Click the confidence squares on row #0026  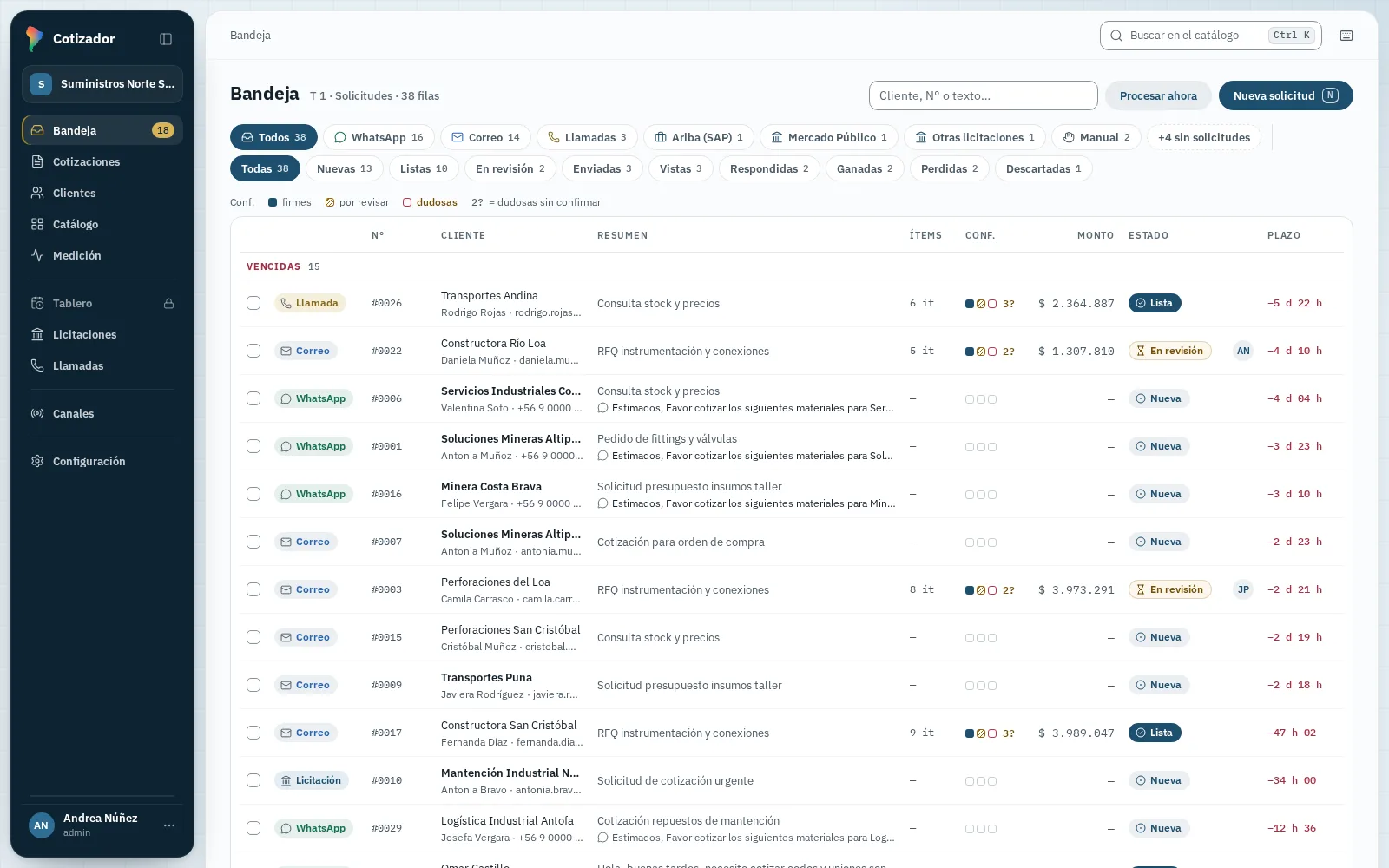tap(981, 304)
